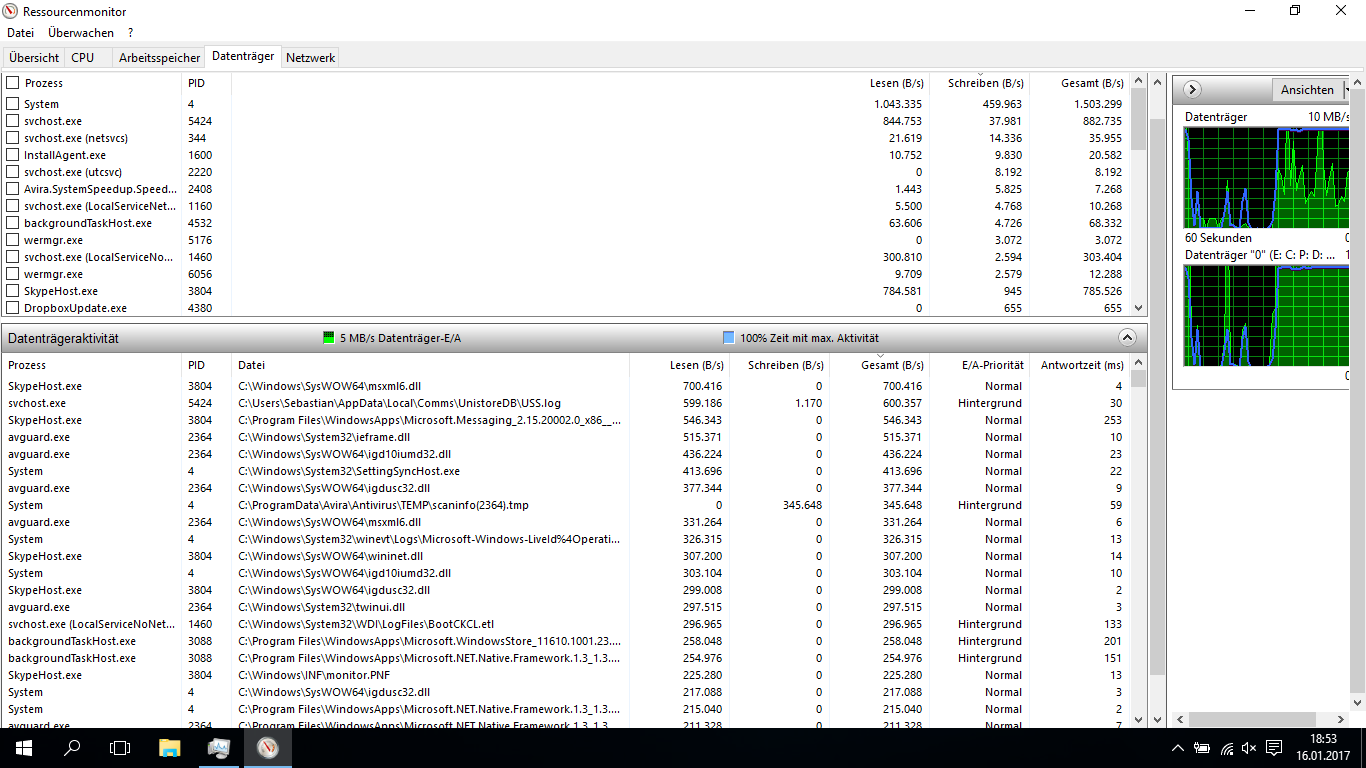Check backgroundTaskHost.exe checkbox
The width and height of the screenshot is (1366, 768).
[13, 223]
